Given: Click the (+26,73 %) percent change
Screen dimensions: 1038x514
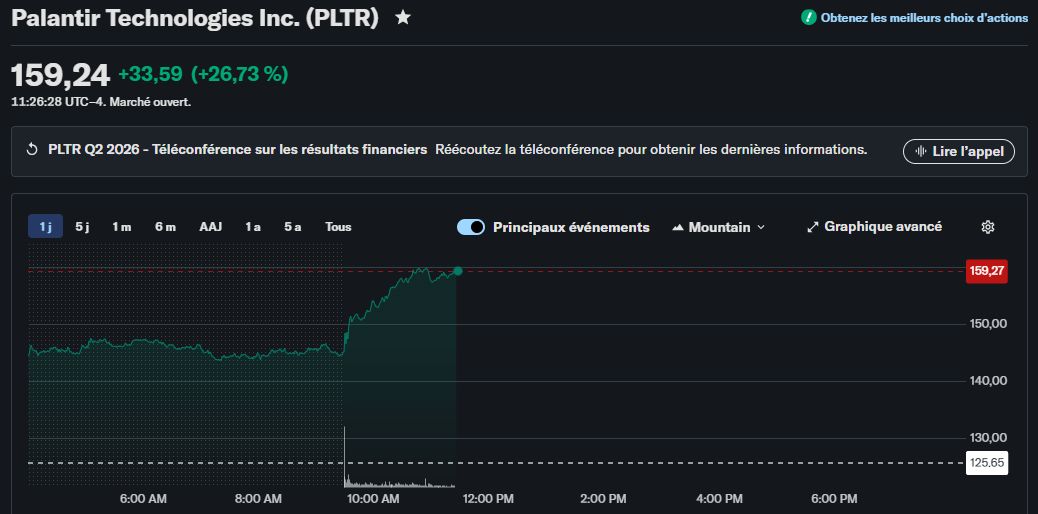Looking at the screenshot, I should 240,74.
